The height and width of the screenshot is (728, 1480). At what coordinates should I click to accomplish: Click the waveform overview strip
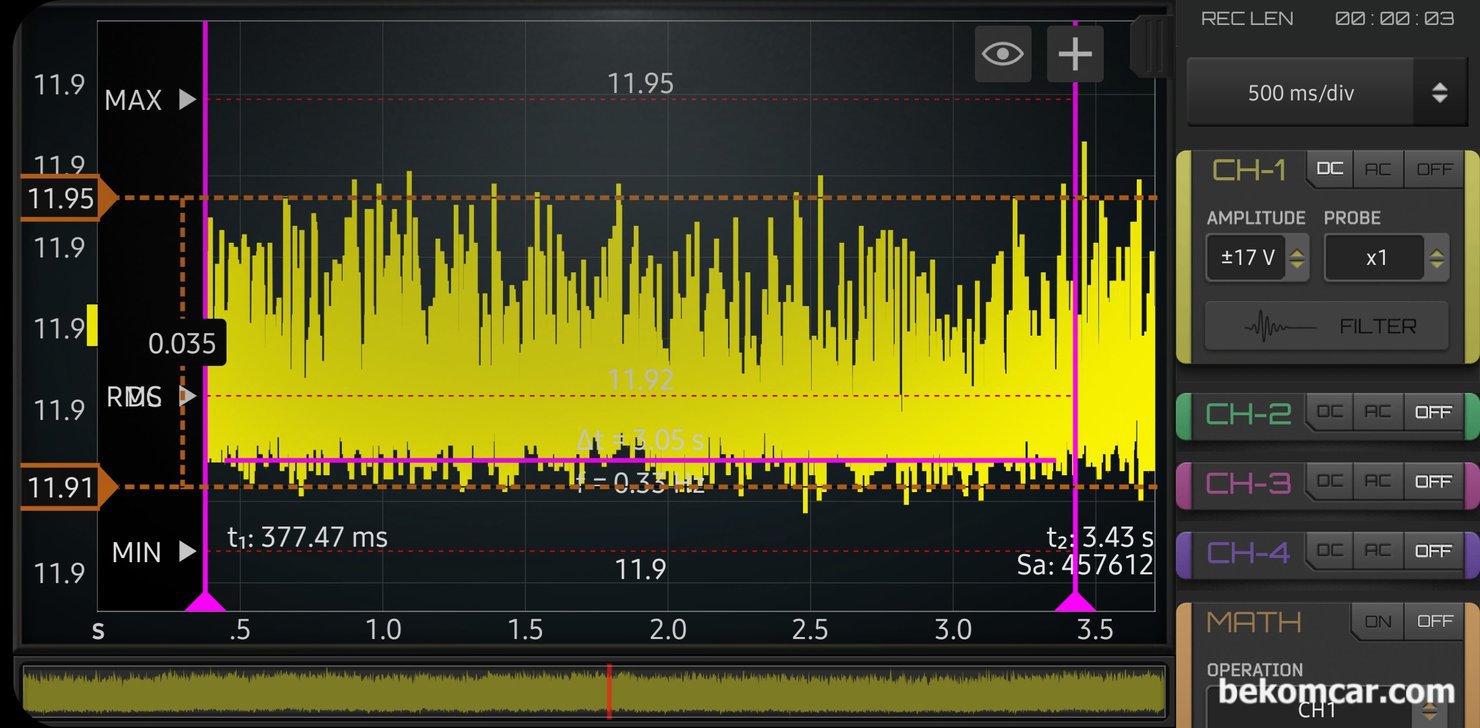tap(594, 691)
